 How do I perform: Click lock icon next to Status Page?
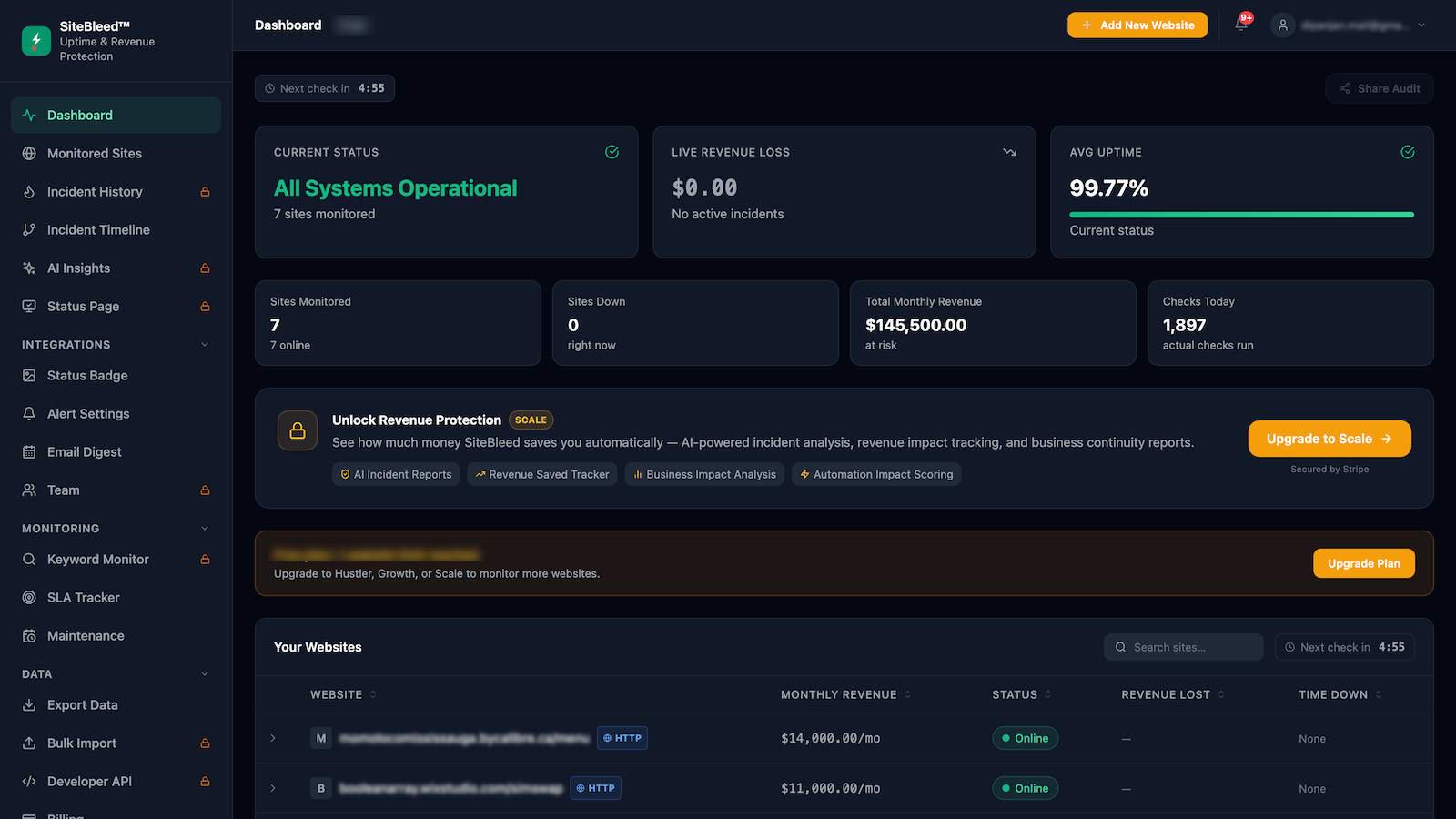pyautogui.click(x=205, y=307)
